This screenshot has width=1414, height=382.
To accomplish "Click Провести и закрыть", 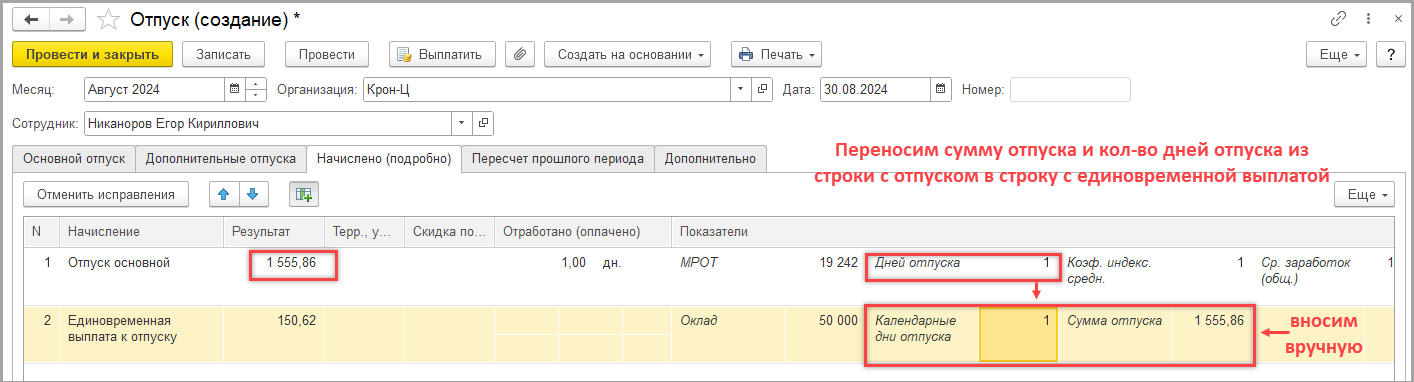I will coord(93,54).
